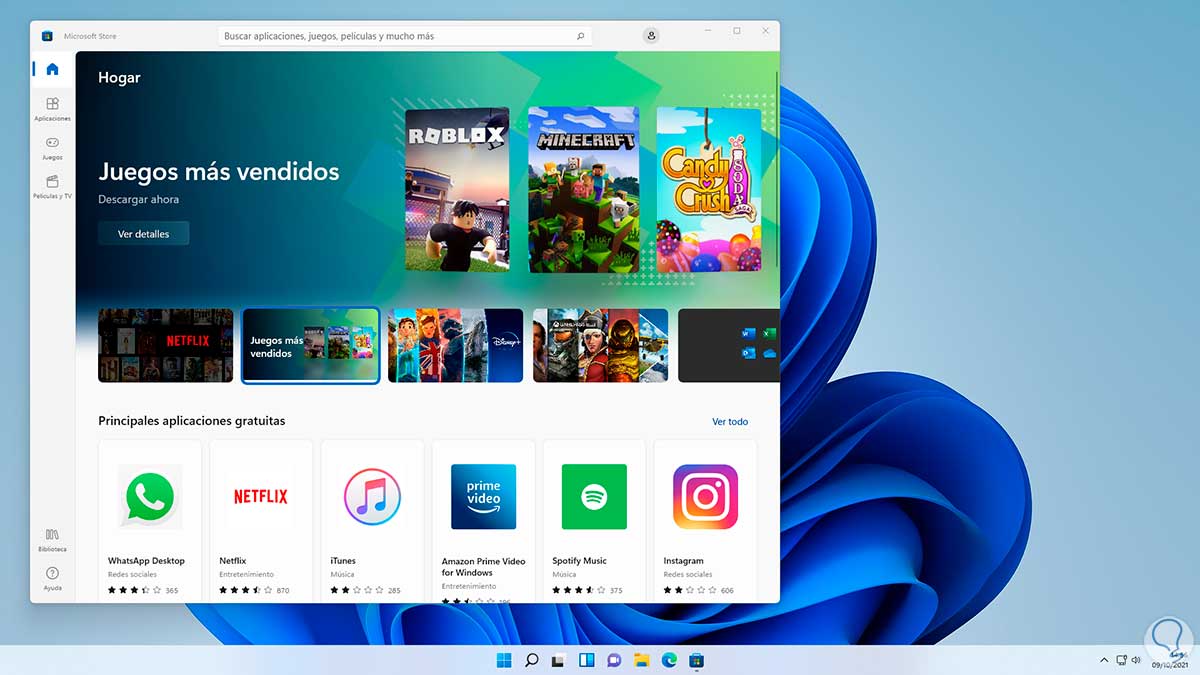
Task: Click Microsoft Store icon in the taskbar
Action: pos(697,660)
